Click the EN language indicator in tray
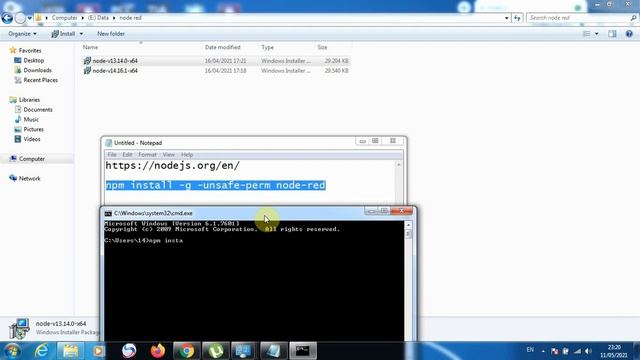 coord(530,350)
